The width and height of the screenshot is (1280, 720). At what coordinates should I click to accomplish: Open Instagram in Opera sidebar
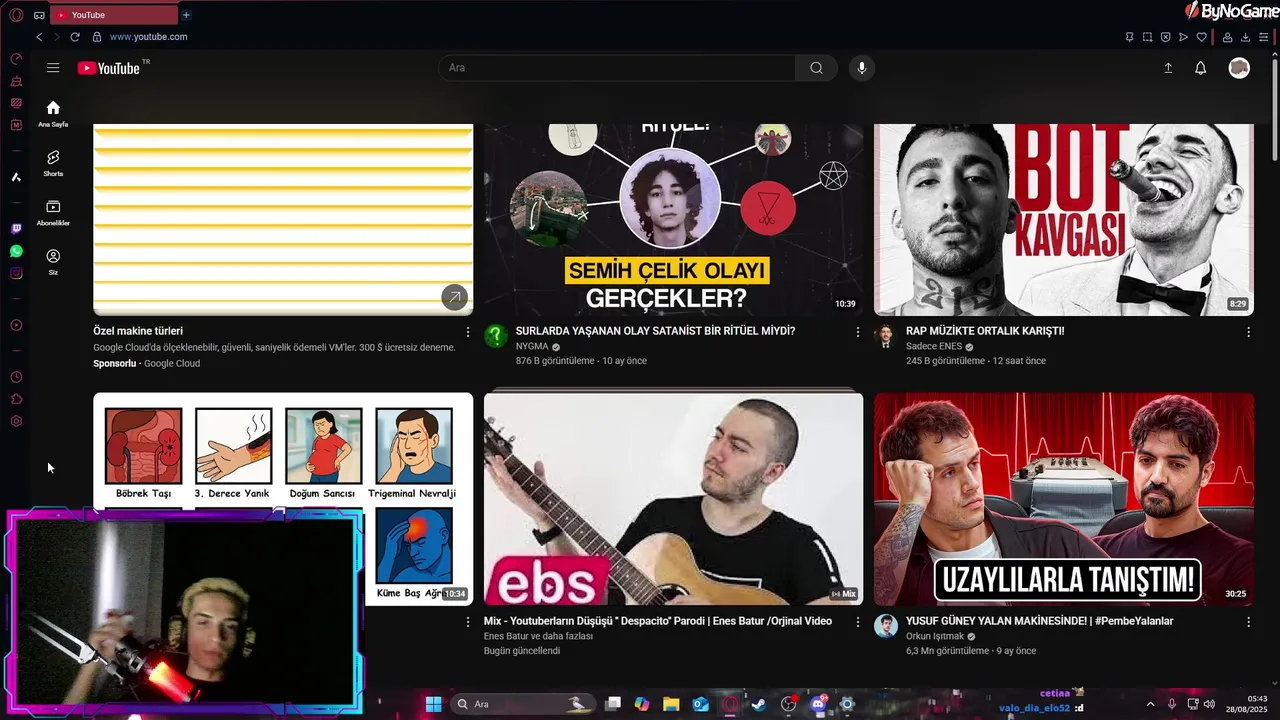16,273
